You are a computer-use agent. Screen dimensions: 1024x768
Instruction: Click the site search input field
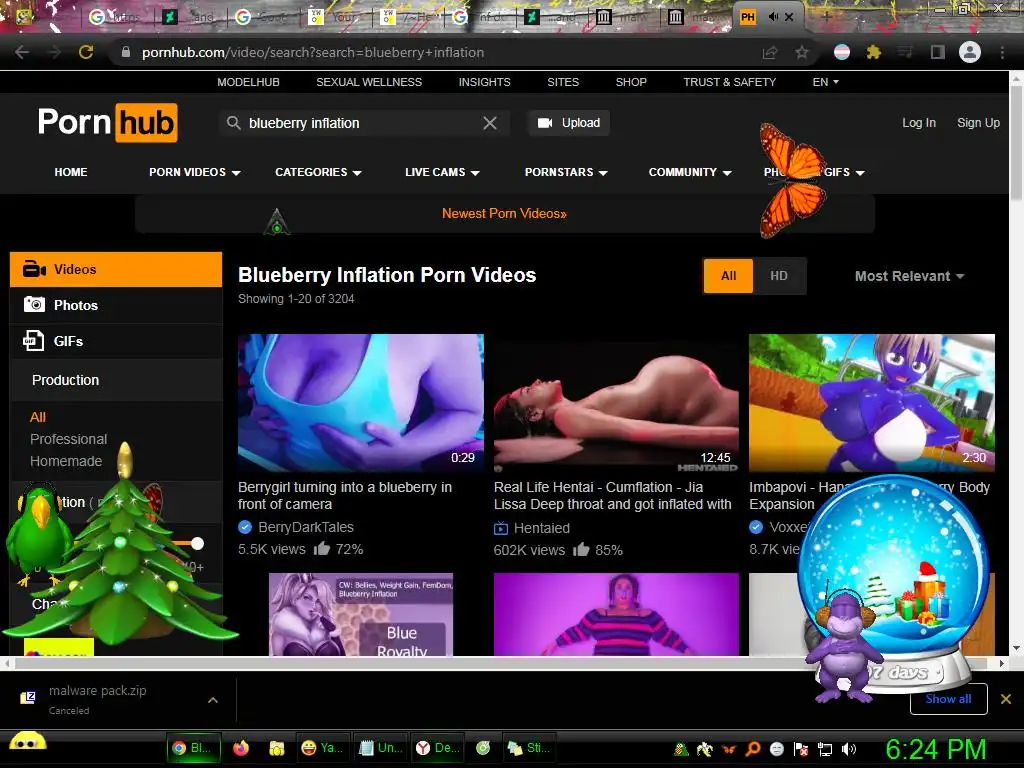pos(363,123)
